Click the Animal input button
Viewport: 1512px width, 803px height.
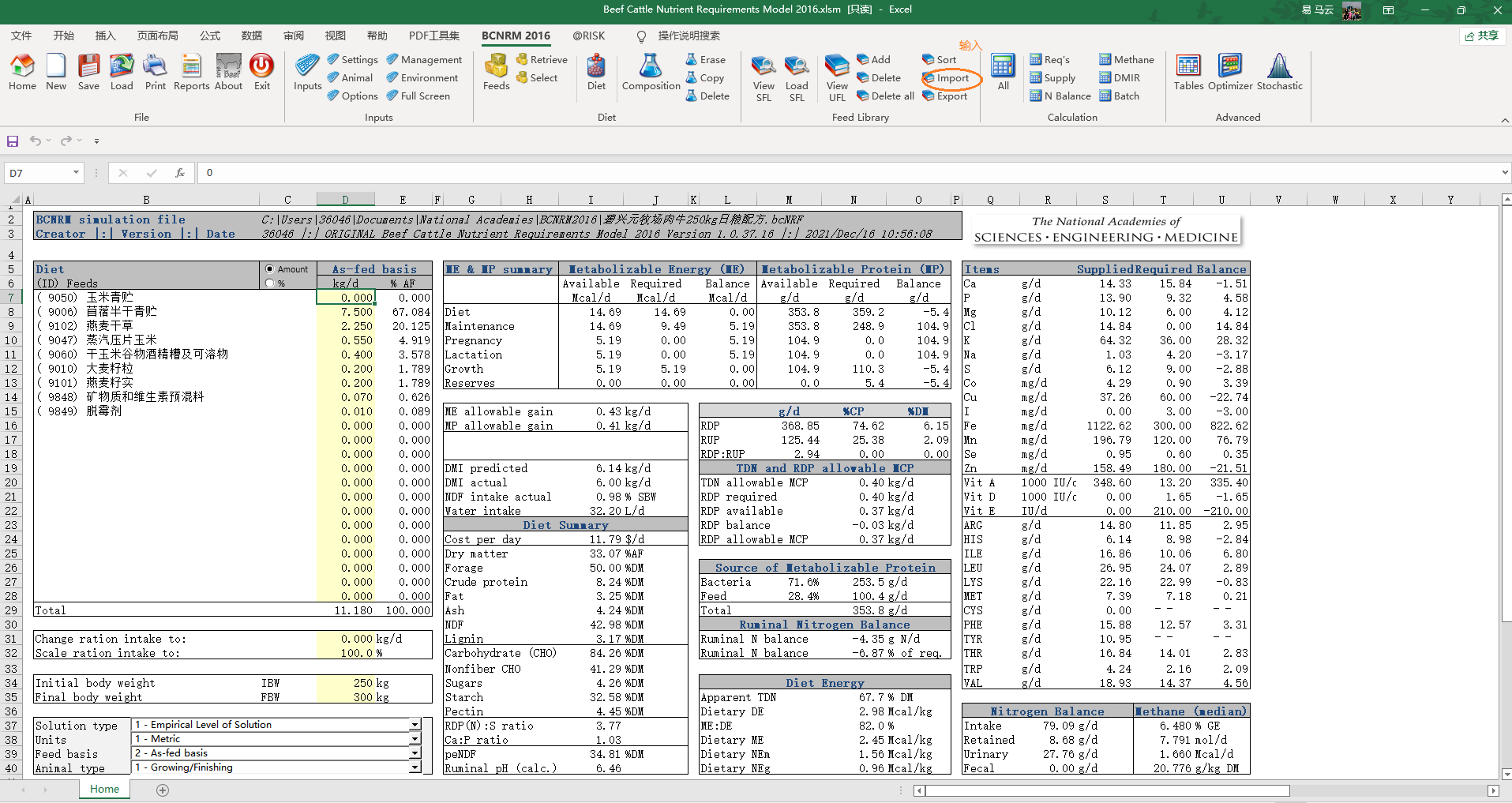coord(350,77)
